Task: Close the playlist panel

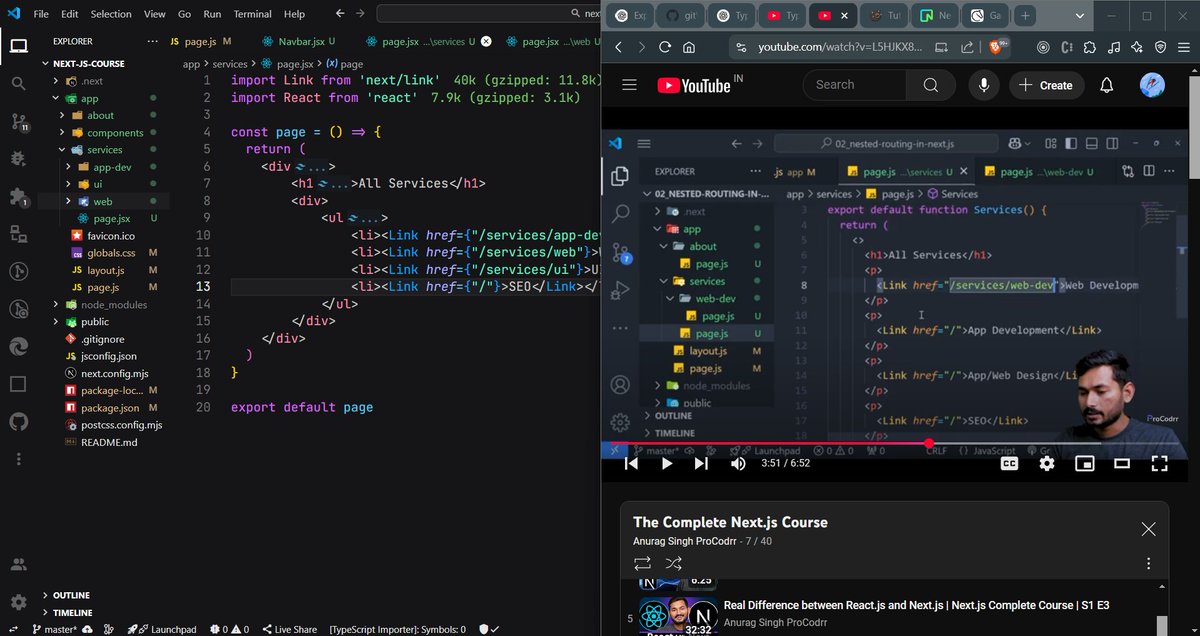Action: point(1148,529)
